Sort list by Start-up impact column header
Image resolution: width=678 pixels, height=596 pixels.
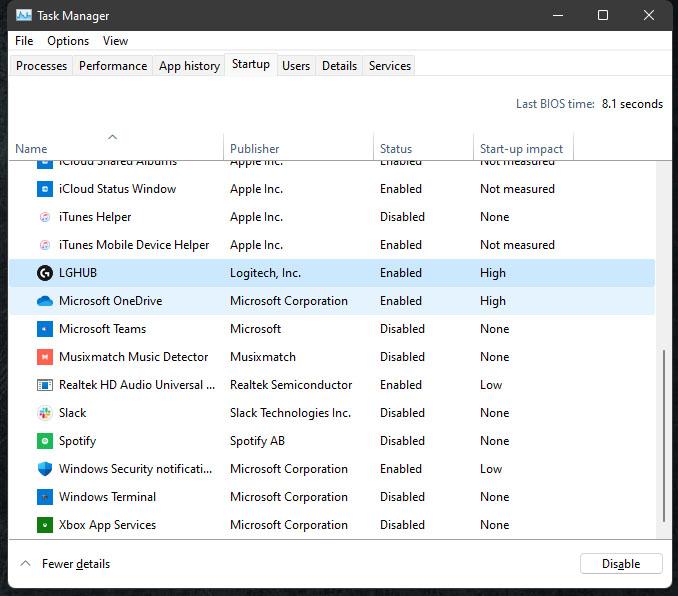[x=524, y=146]
